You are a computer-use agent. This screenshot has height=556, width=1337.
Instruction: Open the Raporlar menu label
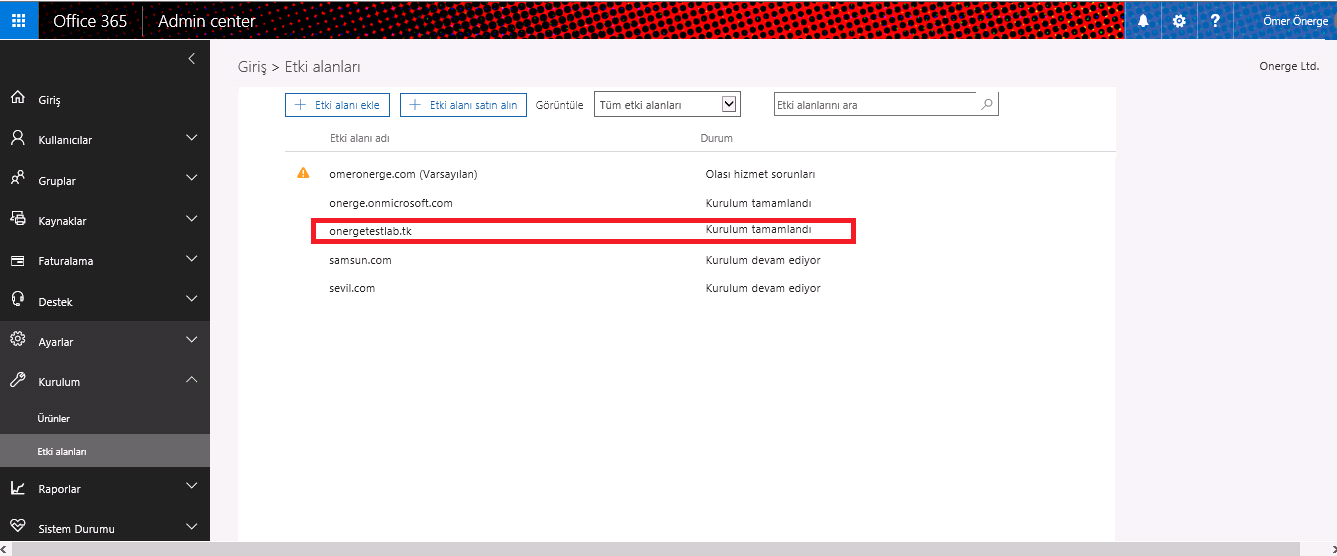click(x=59, y=489)
